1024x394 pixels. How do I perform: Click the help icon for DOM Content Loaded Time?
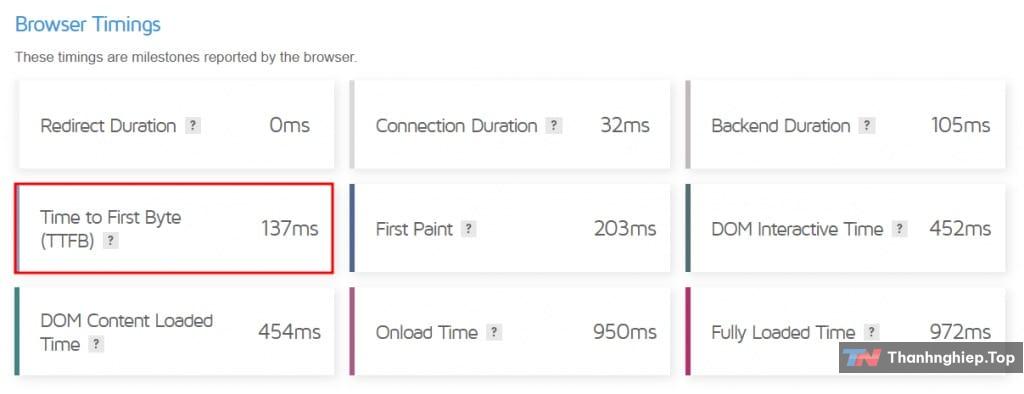tap(96, 344)
